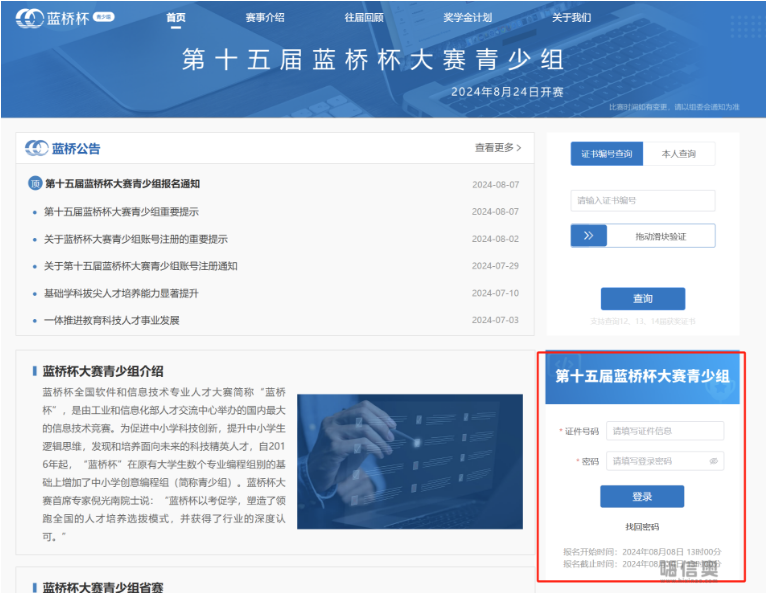Click the 2024-07-03 date text
The width and height of the screenshot is (769, 604).
point(495,320)
